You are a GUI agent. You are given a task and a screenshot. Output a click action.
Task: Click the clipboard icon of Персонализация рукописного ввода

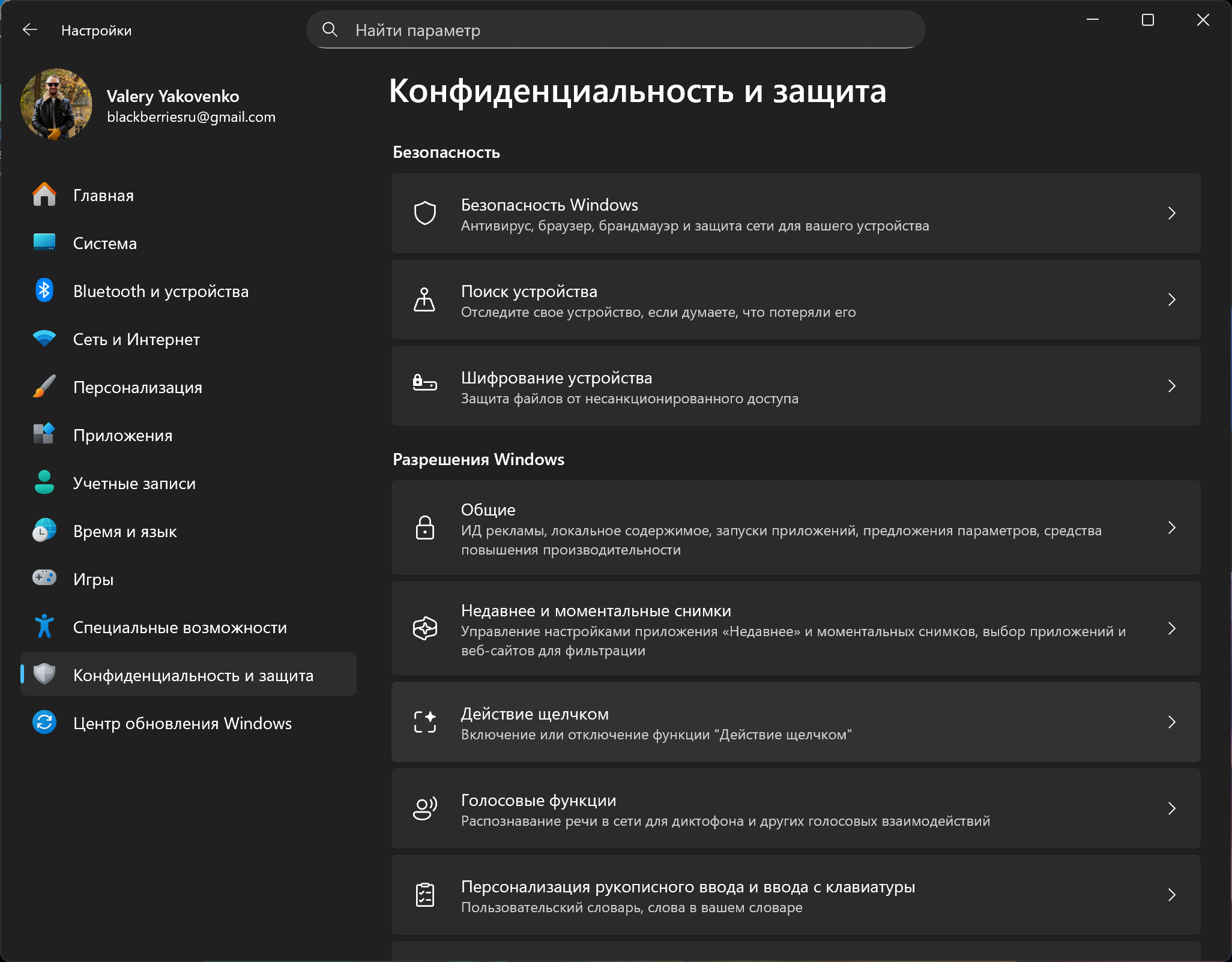click(425, 895)
